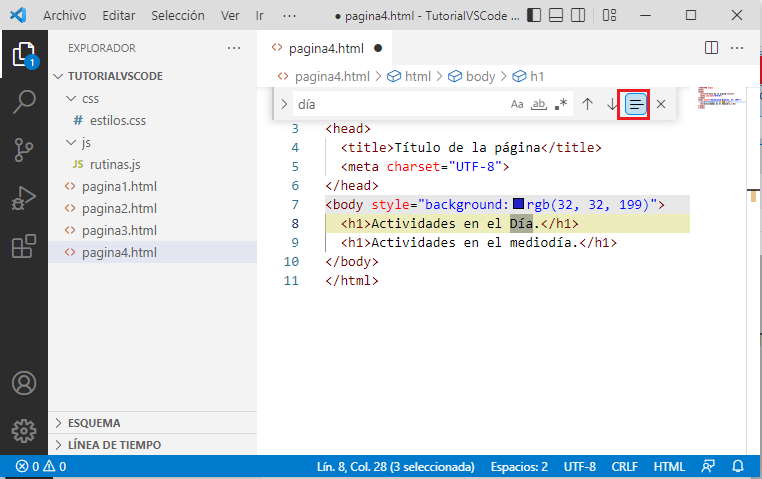Collapse the TUTORIALVSCODE folder root
Screen dimensions: 762x479
click(58, 76)
